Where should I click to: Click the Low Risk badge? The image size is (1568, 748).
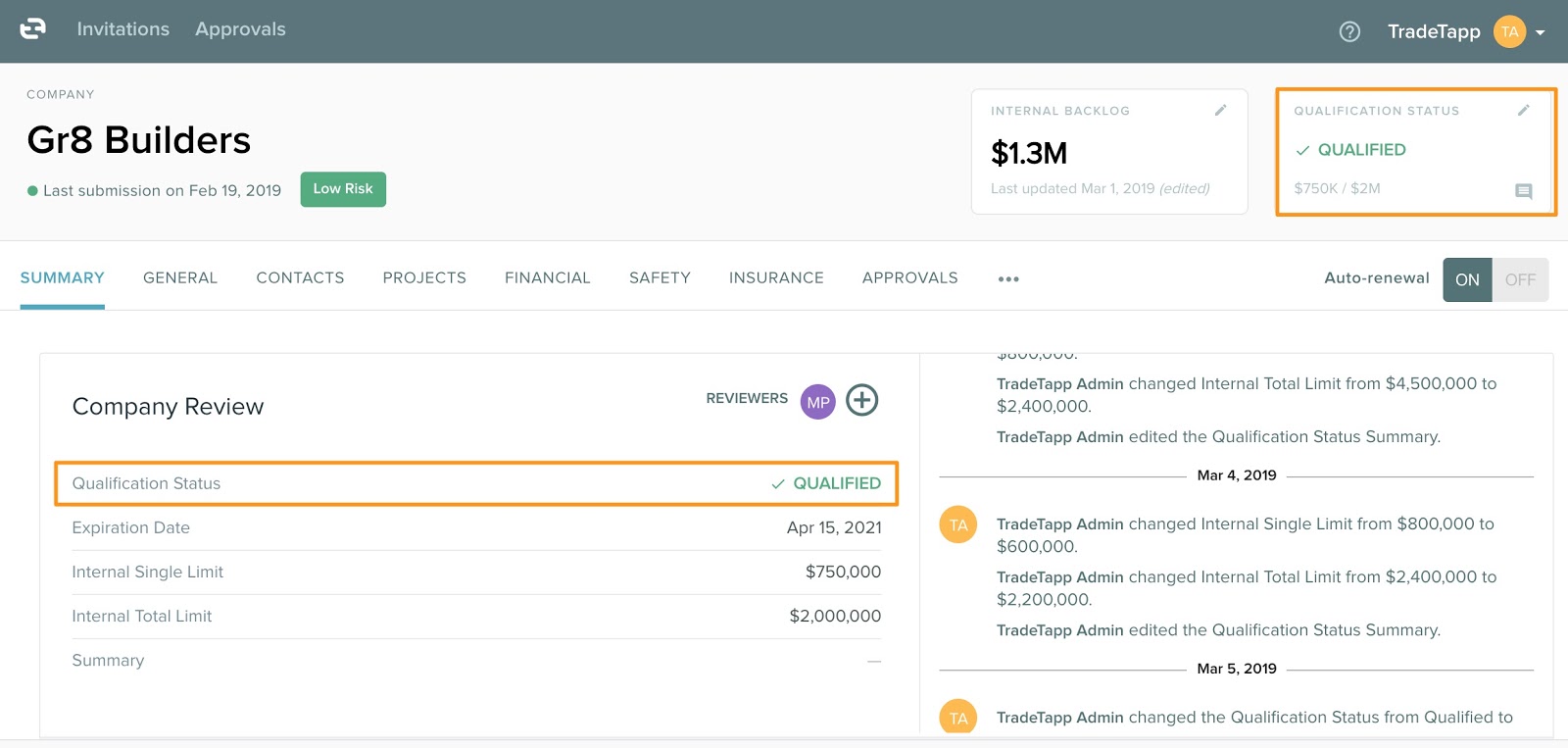tap(343, 189)
